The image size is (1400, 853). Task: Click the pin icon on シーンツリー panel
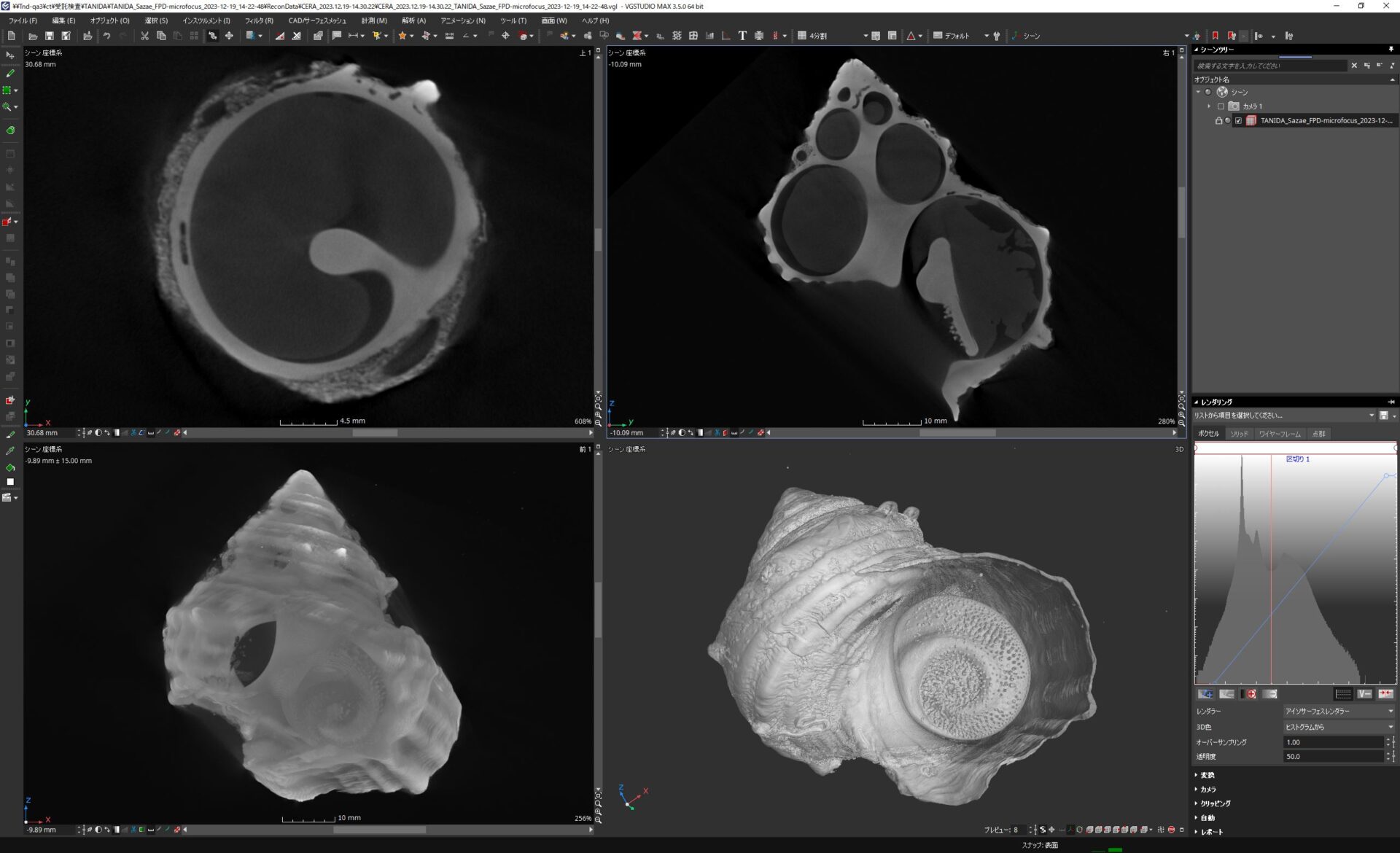point(1391,50)
